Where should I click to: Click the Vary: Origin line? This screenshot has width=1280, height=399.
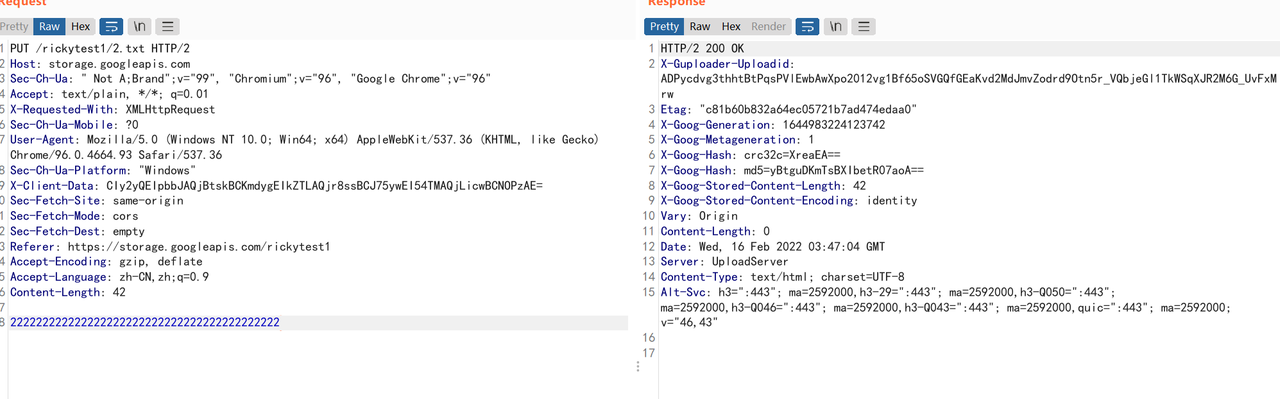point(699,216)
